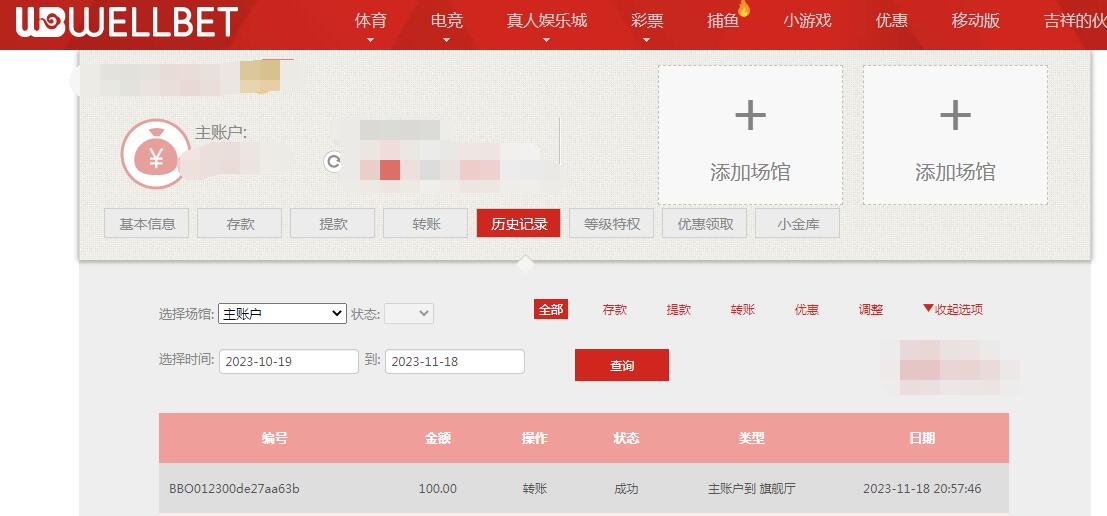Select the 历史记录 tab
1107x516 pixels.
point(519,224)
